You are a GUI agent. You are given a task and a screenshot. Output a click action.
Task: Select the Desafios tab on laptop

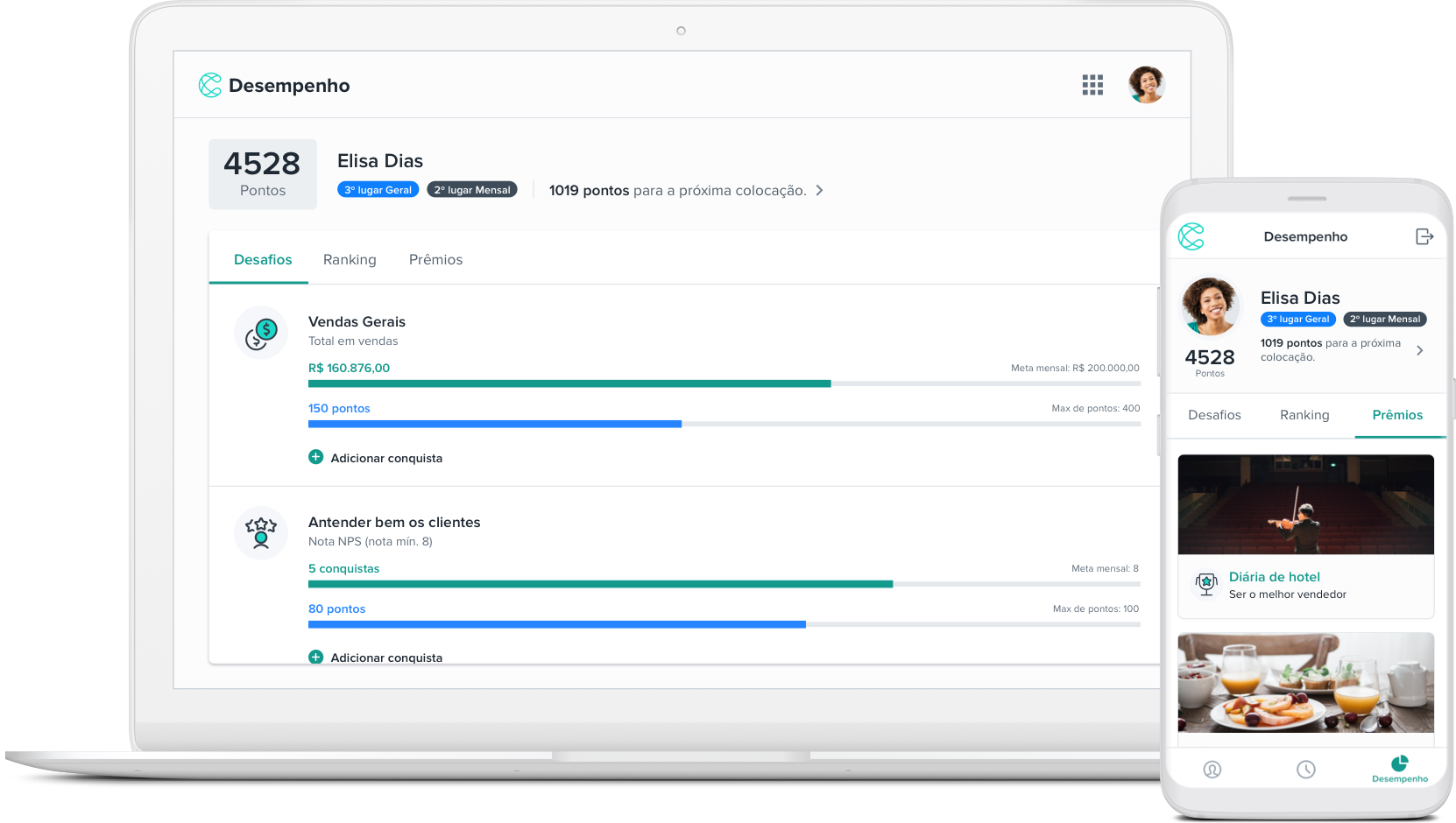263,259
